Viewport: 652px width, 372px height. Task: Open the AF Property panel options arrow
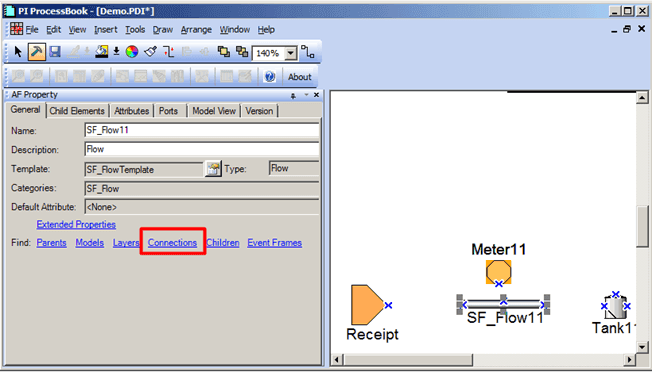click(x=306, y=95)
